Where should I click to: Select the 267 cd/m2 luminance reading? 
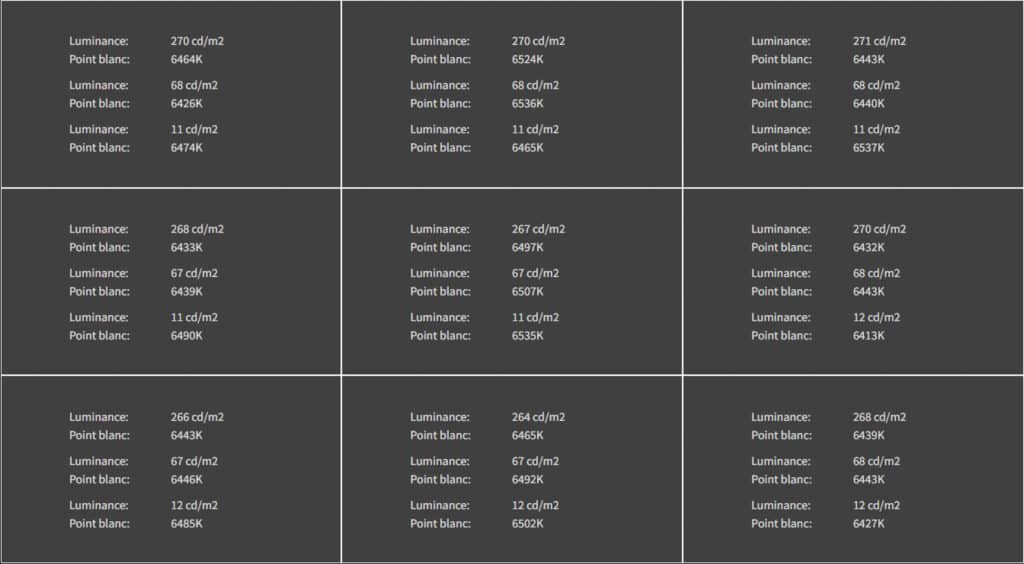[538, 229]
